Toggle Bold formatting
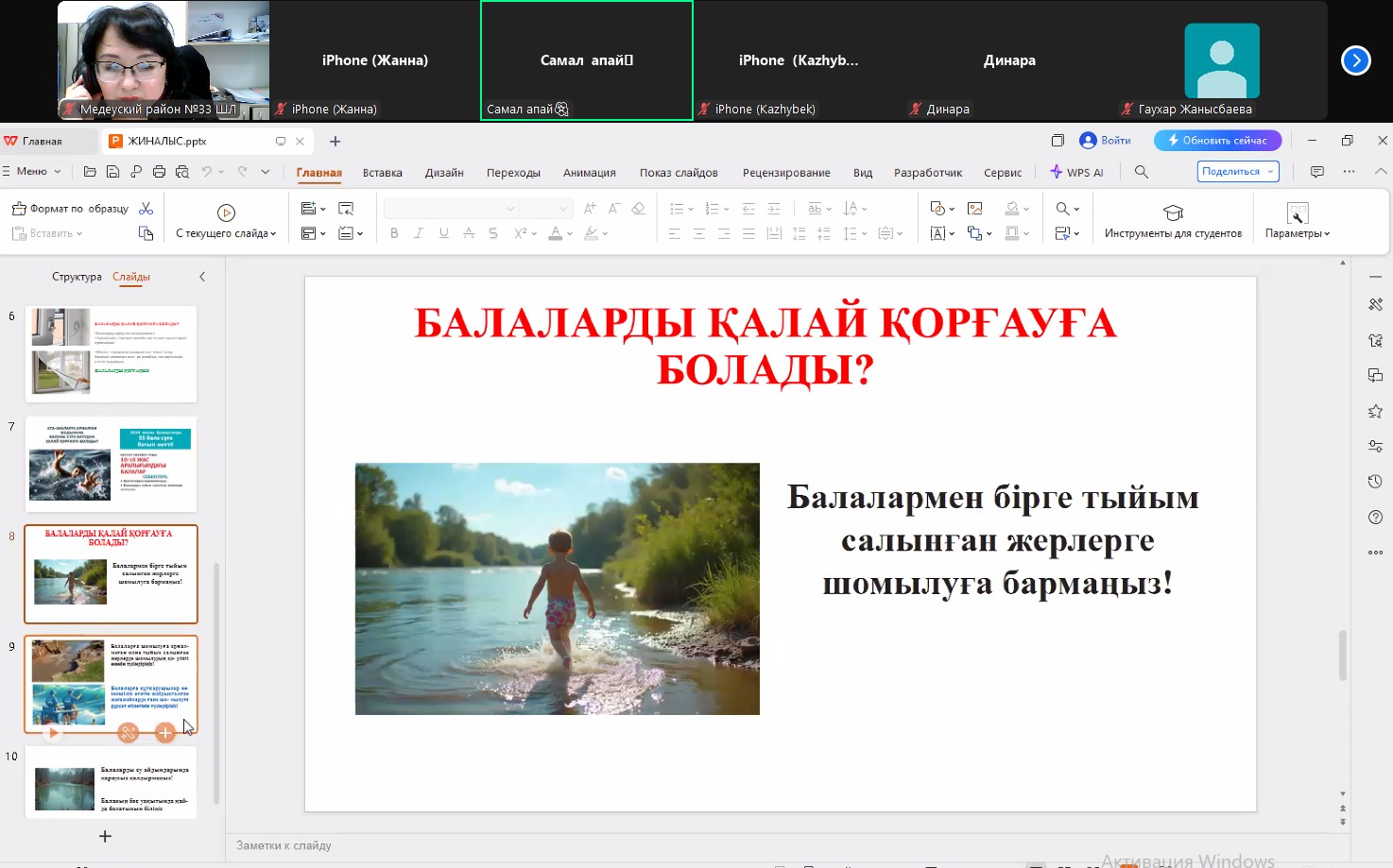The height and width of the screenshot is (868, 1393). (x=394, y=233)
